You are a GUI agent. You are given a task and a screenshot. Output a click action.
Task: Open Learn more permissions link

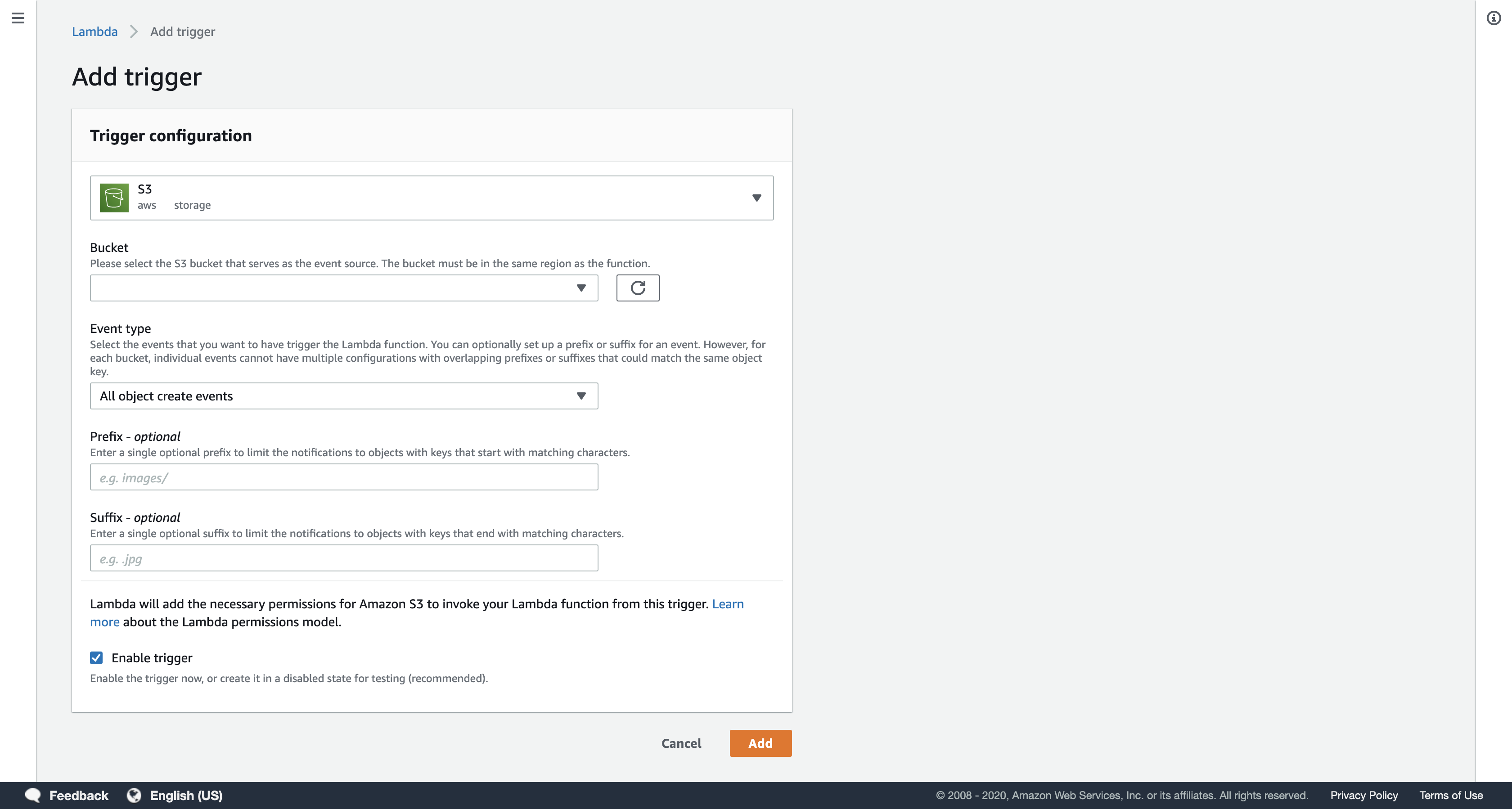point(727,603)
